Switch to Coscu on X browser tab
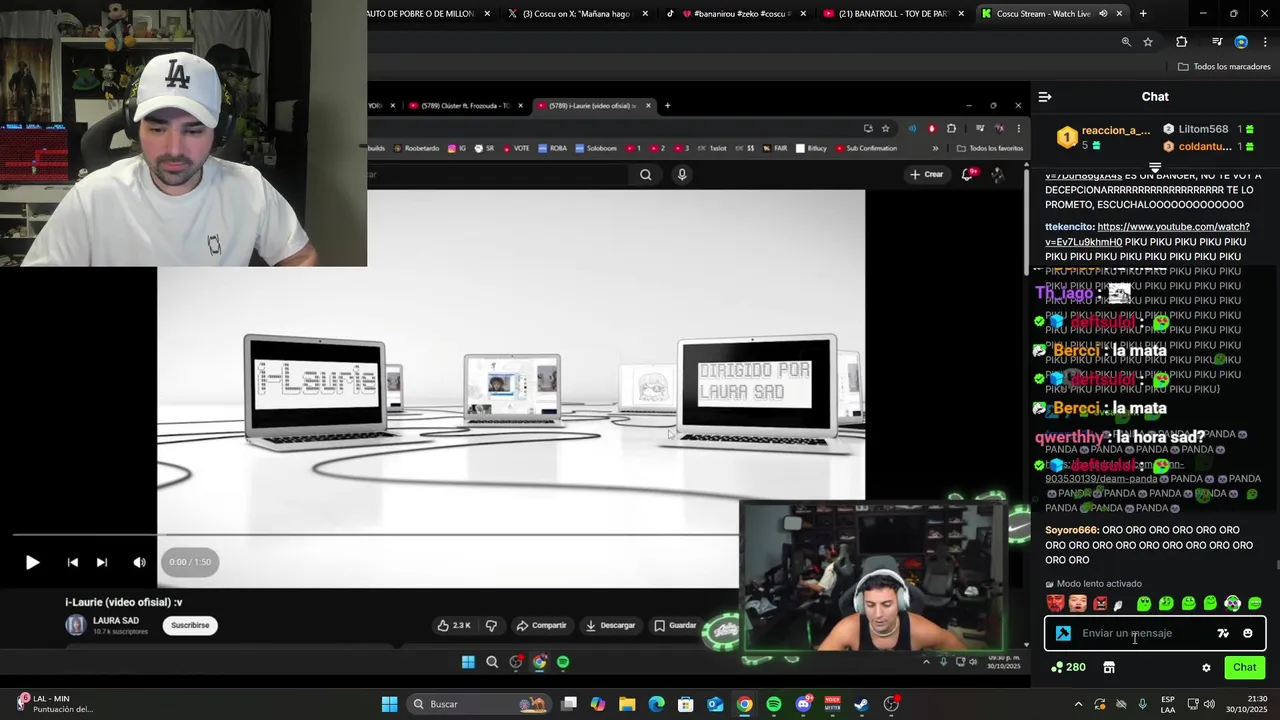 point(577,13)
